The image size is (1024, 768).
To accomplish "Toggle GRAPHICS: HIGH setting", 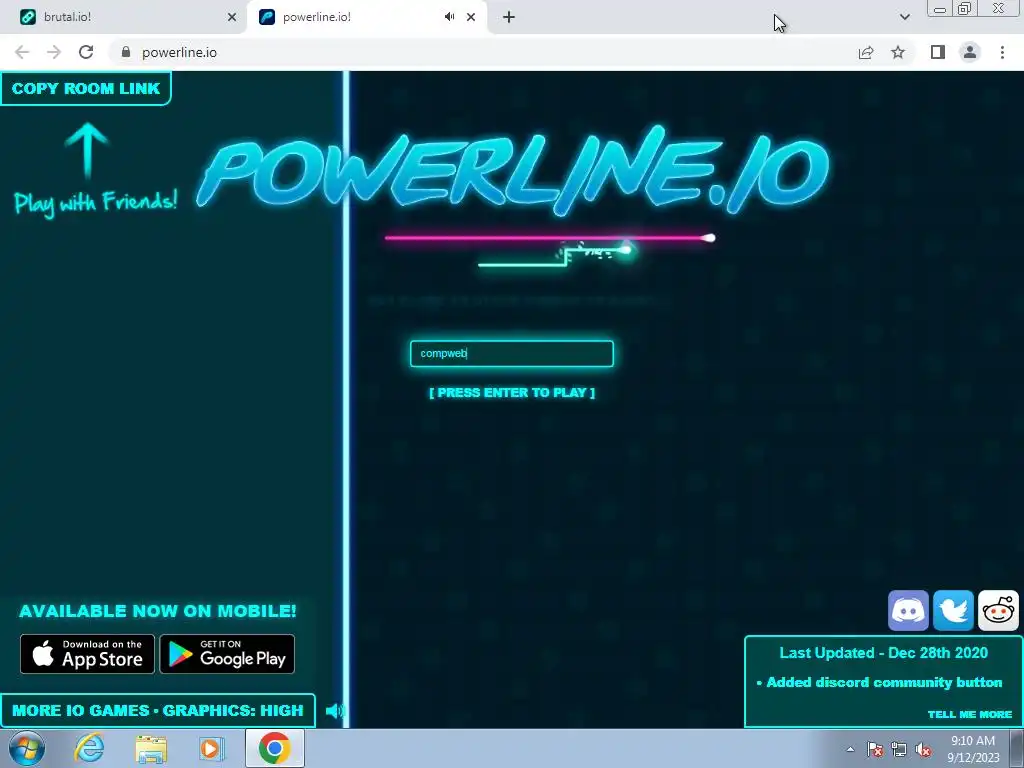I will click(233, 711).
